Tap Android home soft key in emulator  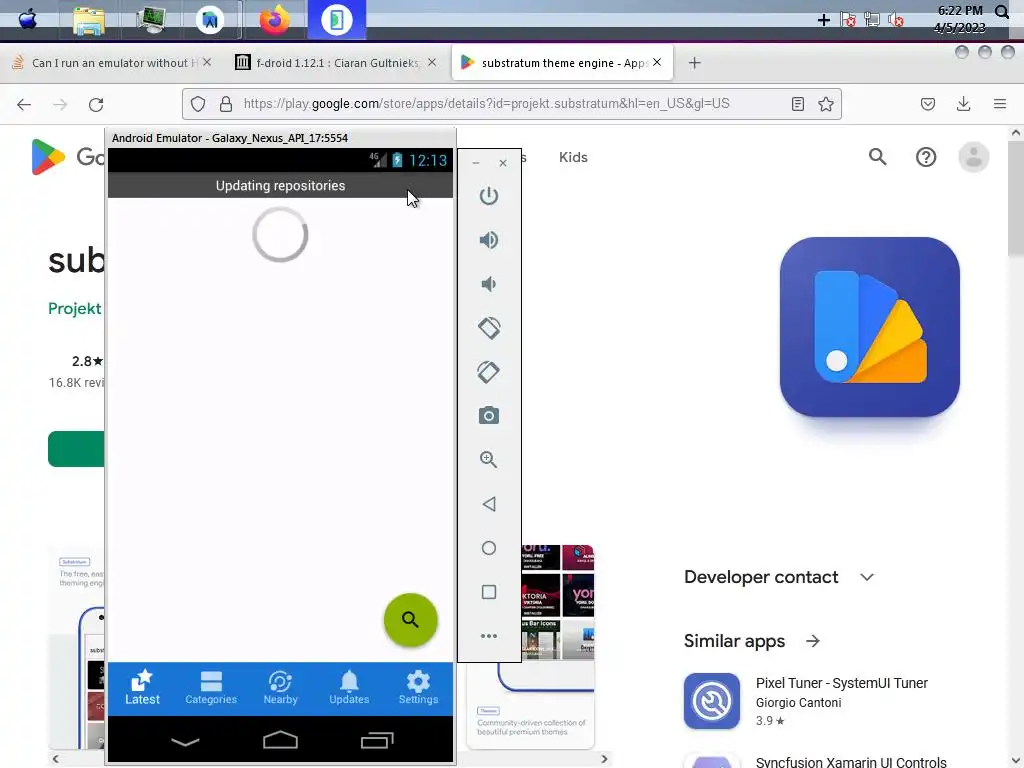(x=280, y=740)
